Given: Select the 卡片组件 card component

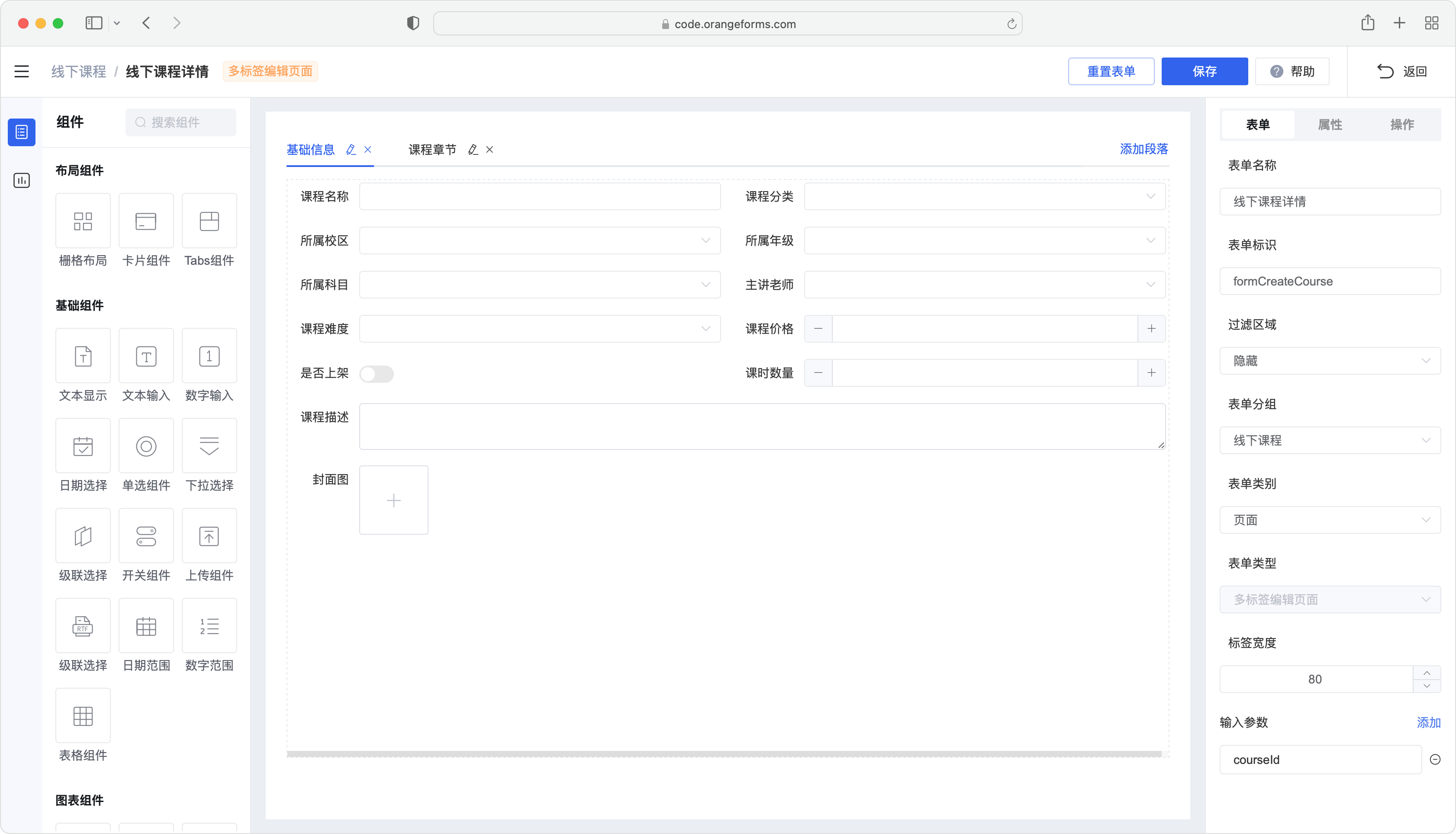Looking at the screenshot, I should (x=146, y=221).
